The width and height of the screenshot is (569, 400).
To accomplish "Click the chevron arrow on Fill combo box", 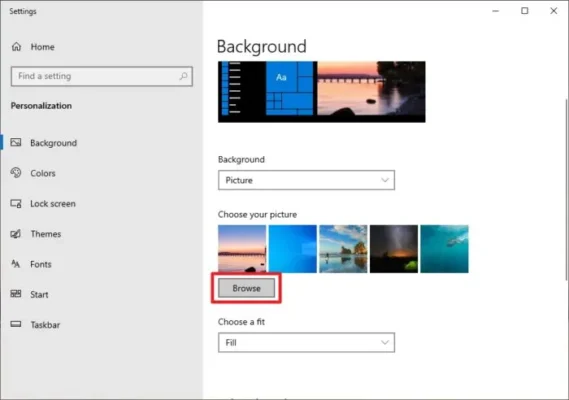I will 385,342.
